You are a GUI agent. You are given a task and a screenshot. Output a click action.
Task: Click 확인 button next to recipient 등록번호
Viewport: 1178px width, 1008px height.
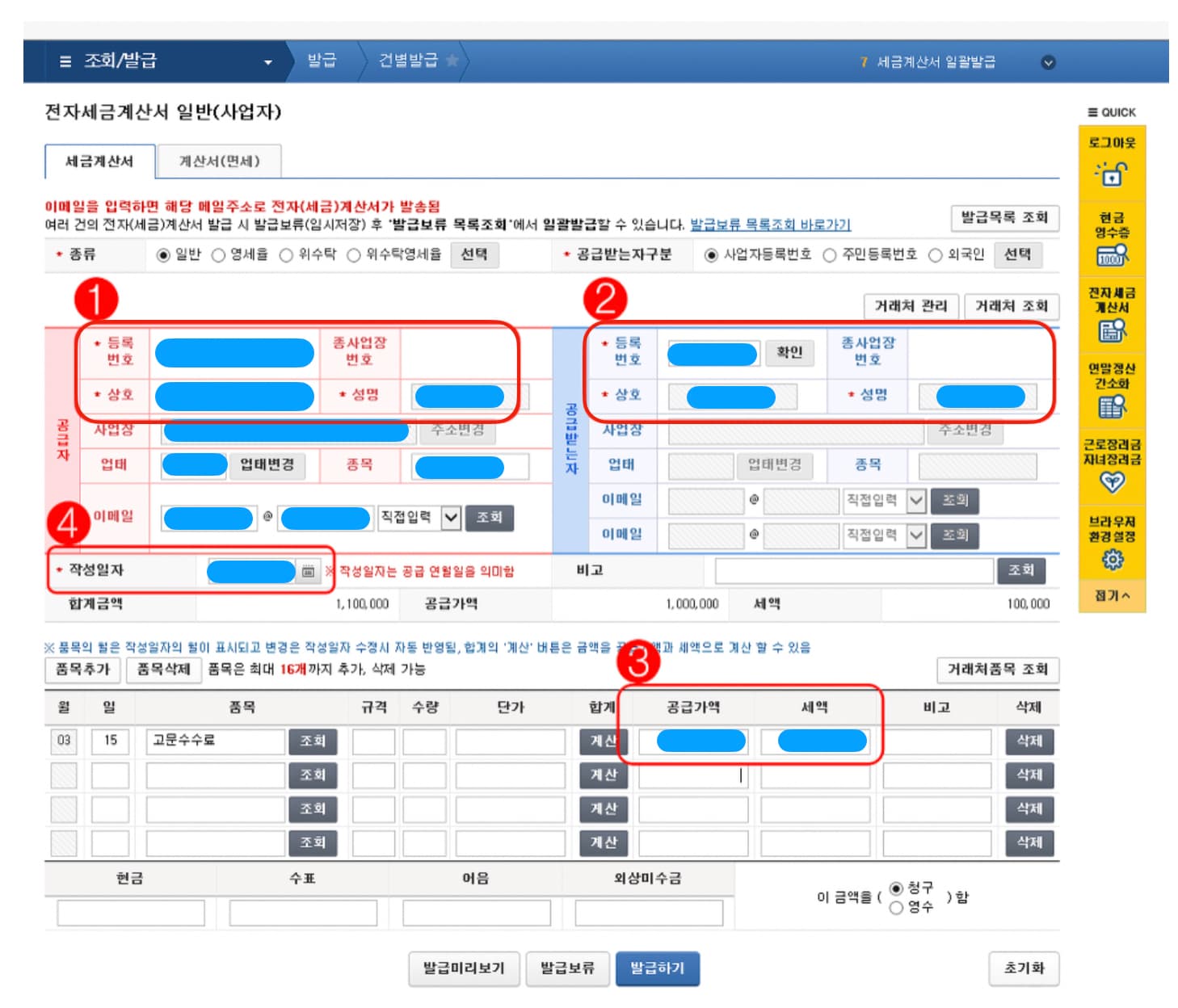789,352
